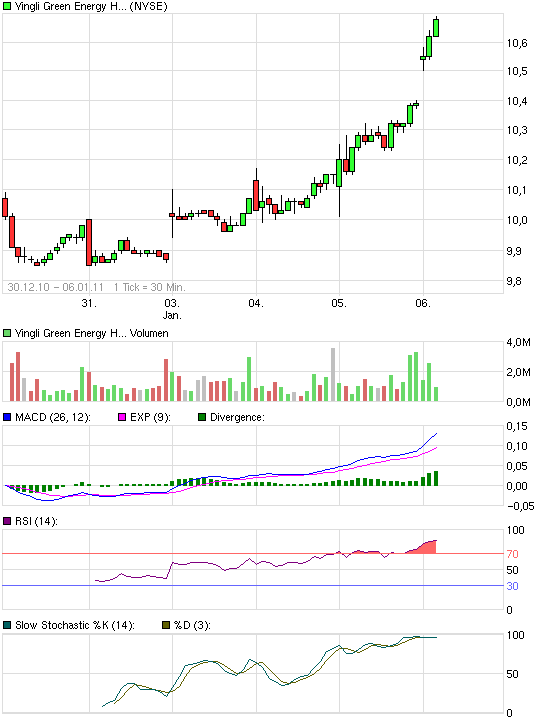Click the last green candlestick at the chart top
The image size is (545, 722).
pyautogui.click(x=436, y=27)
